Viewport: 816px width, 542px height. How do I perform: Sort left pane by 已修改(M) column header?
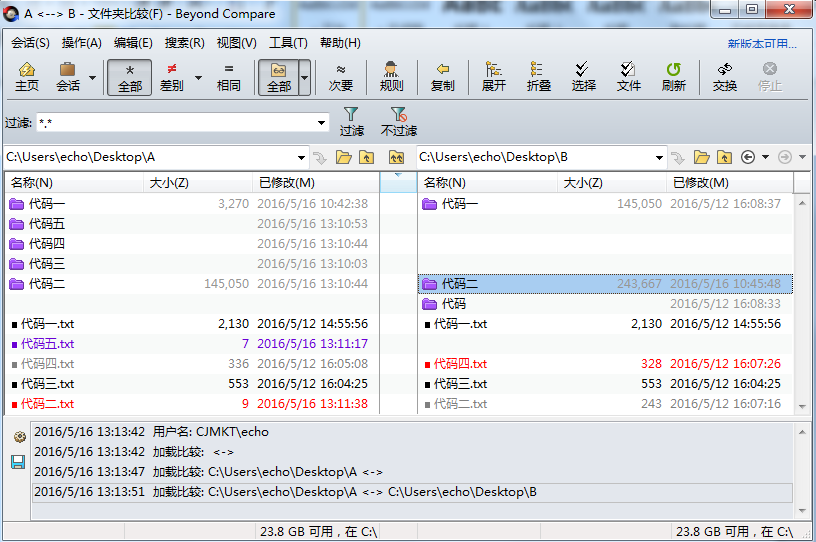(316, 183)
